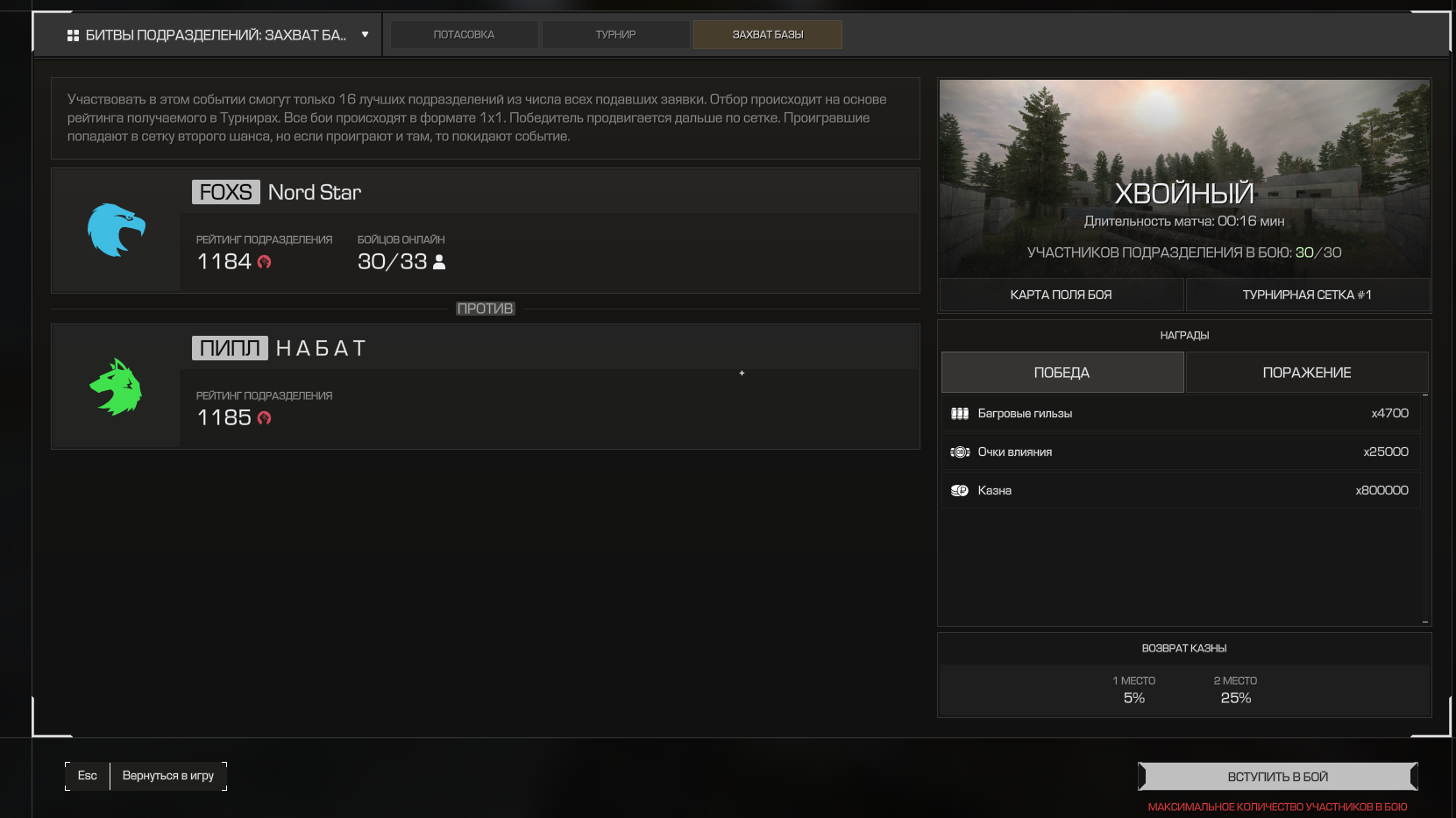Show rewards for Победа

(x=1062, y=373)
